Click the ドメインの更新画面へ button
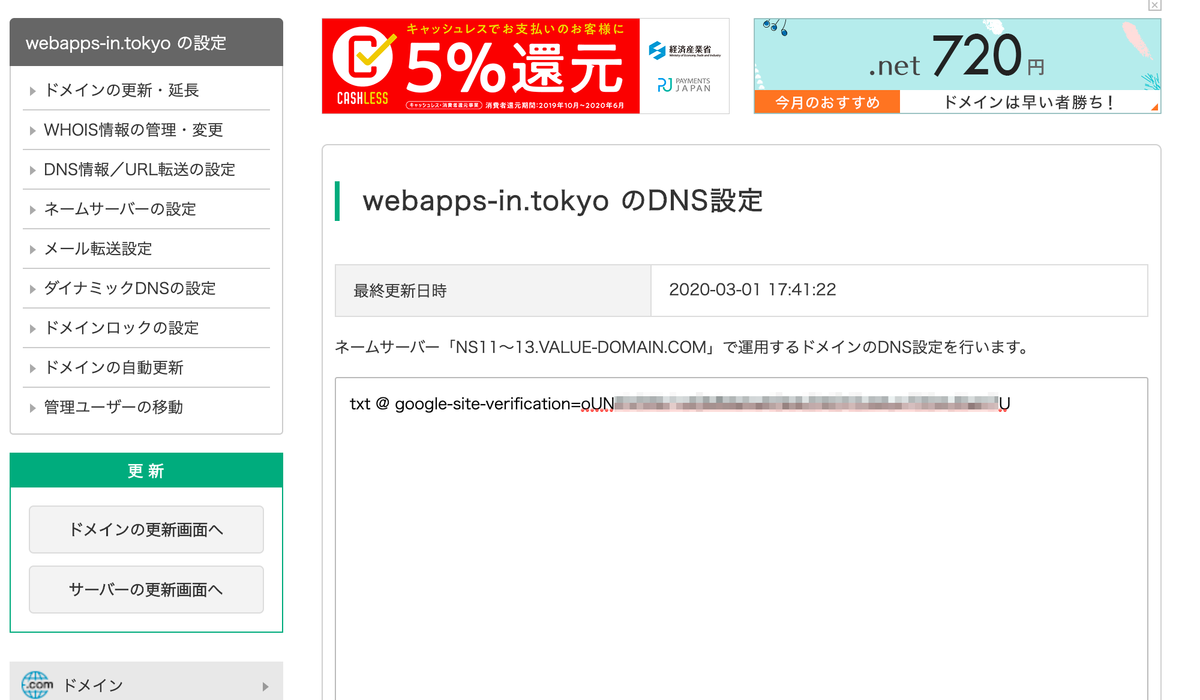Viewport: 1200px width, 700px height. tap(146, 529)
